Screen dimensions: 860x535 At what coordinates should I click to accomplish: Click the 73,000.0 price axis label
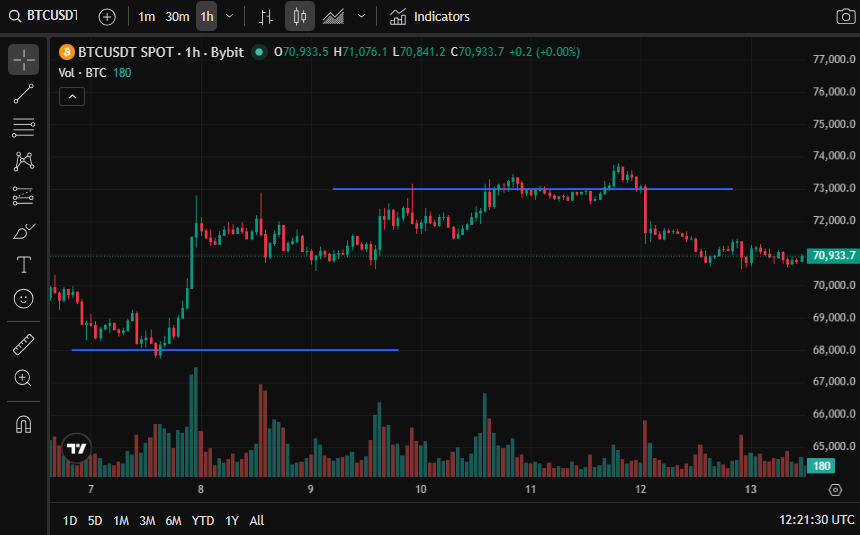point(834,188)
